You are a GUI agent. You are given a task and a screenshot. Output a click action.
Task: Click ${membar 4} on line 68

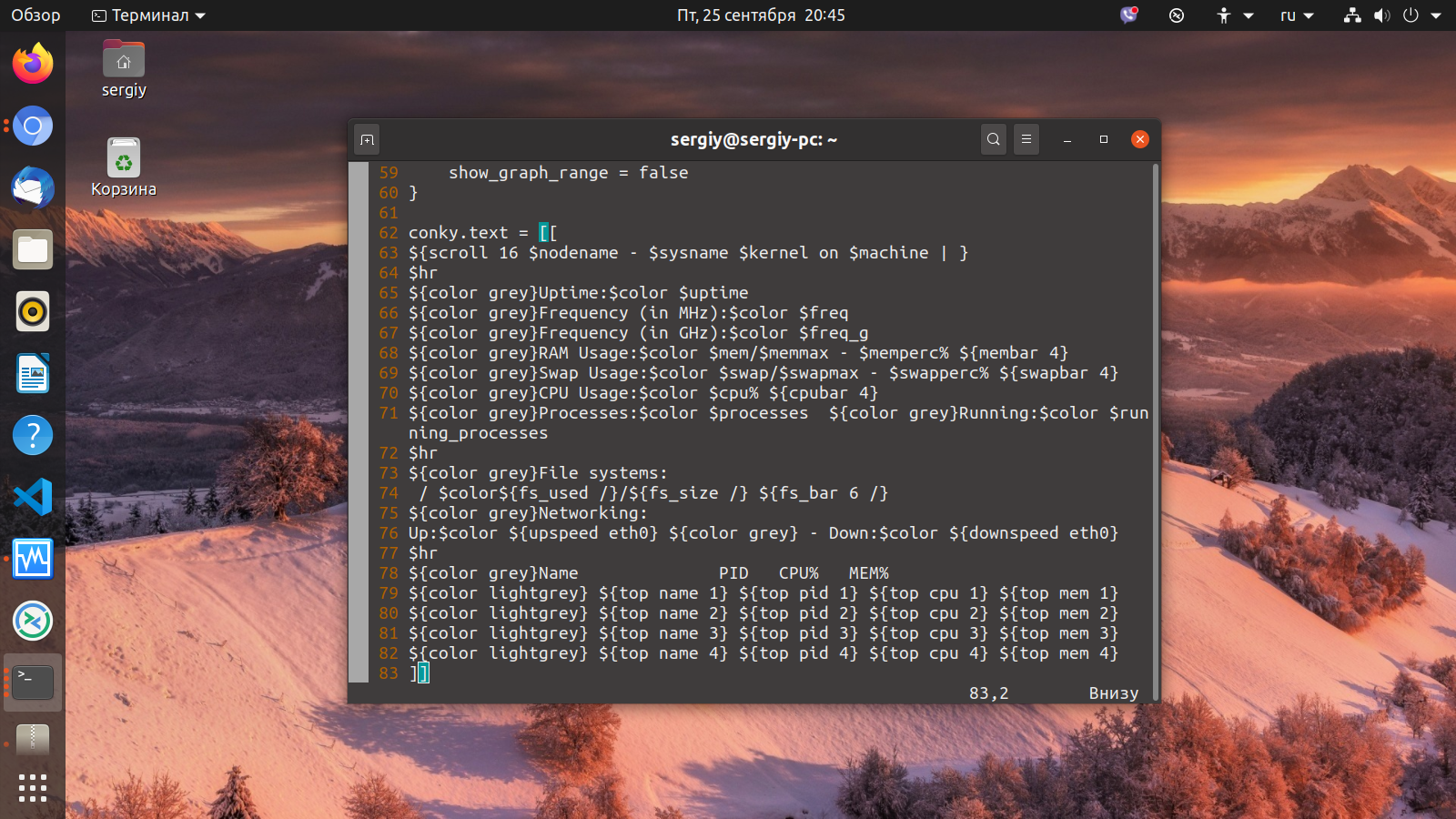click(1014, 353)
